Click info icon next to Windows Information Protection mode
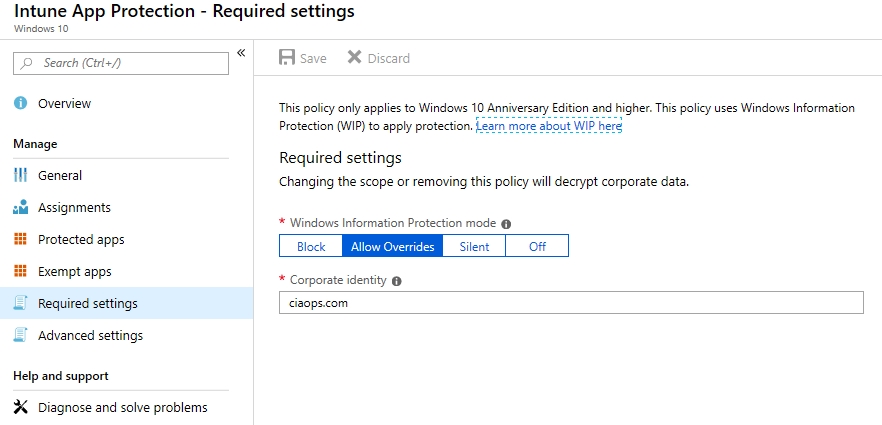882x425 pixels. tap(506, 224)
